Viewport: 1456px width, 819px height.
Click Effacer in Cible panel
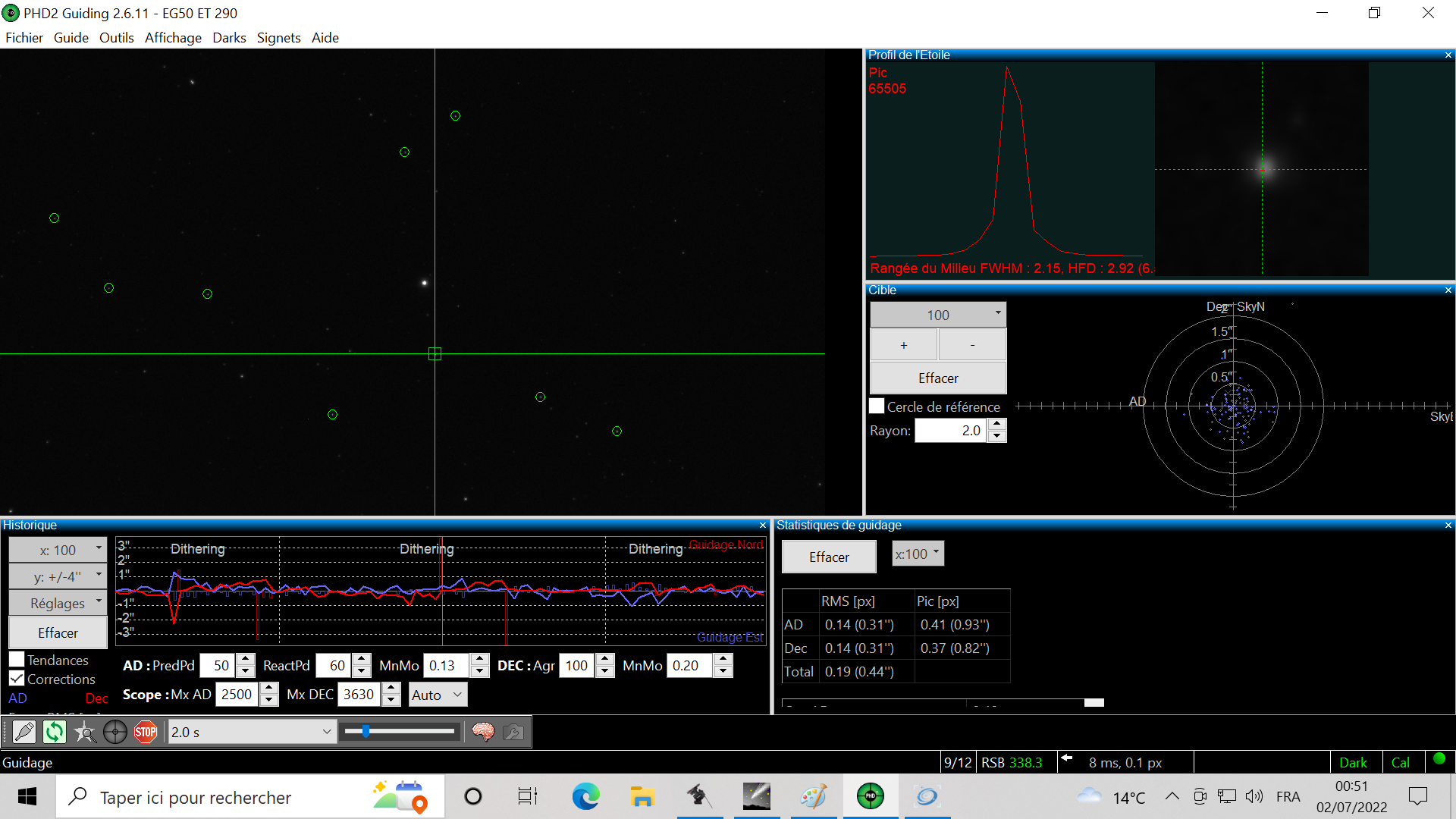[938, 378]
